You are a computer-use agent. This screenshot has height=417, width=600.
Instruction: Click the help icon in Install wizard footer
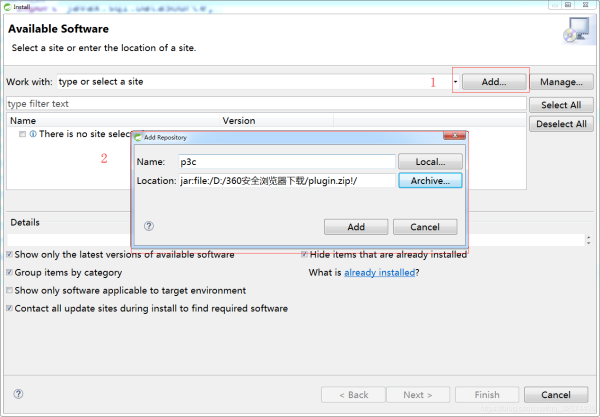18,394
